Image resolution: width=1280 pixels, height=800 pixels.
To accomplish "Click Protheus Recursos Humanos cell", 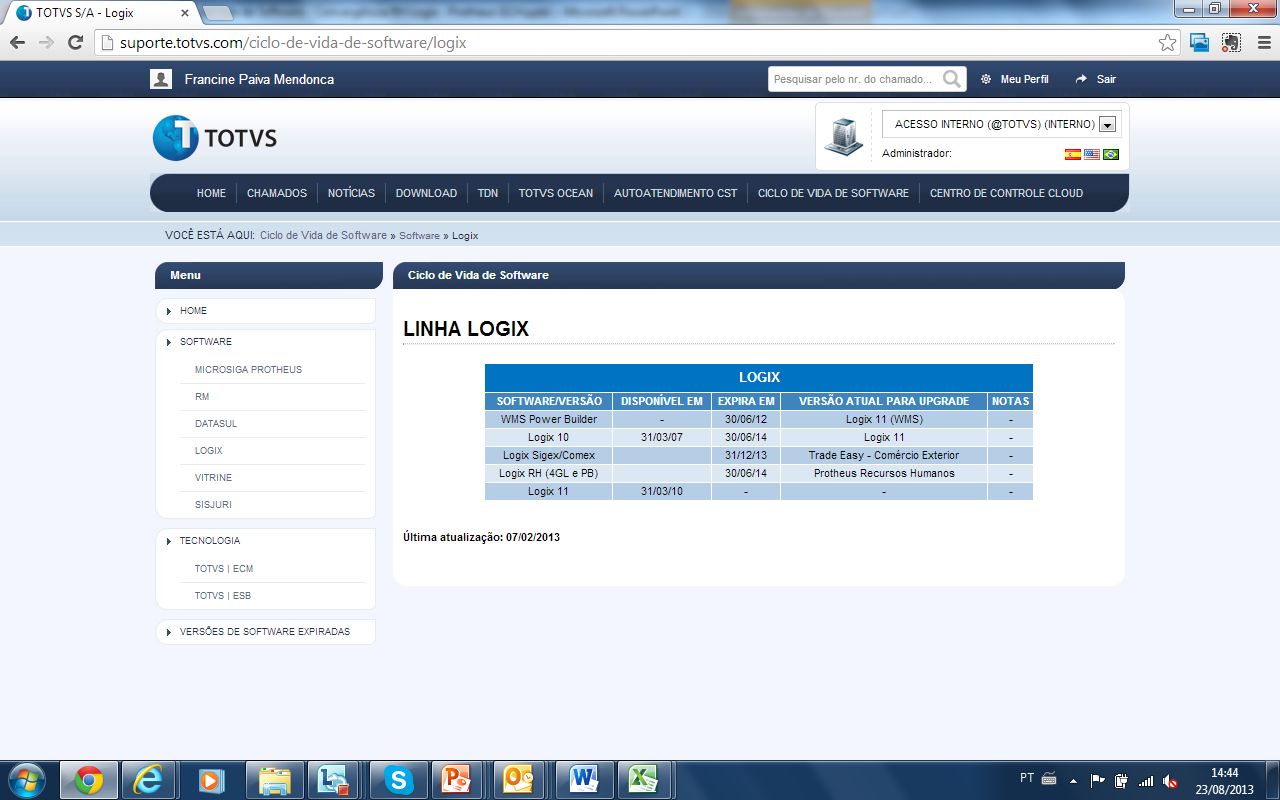I will pyautogui.click(x=884, y=474).
